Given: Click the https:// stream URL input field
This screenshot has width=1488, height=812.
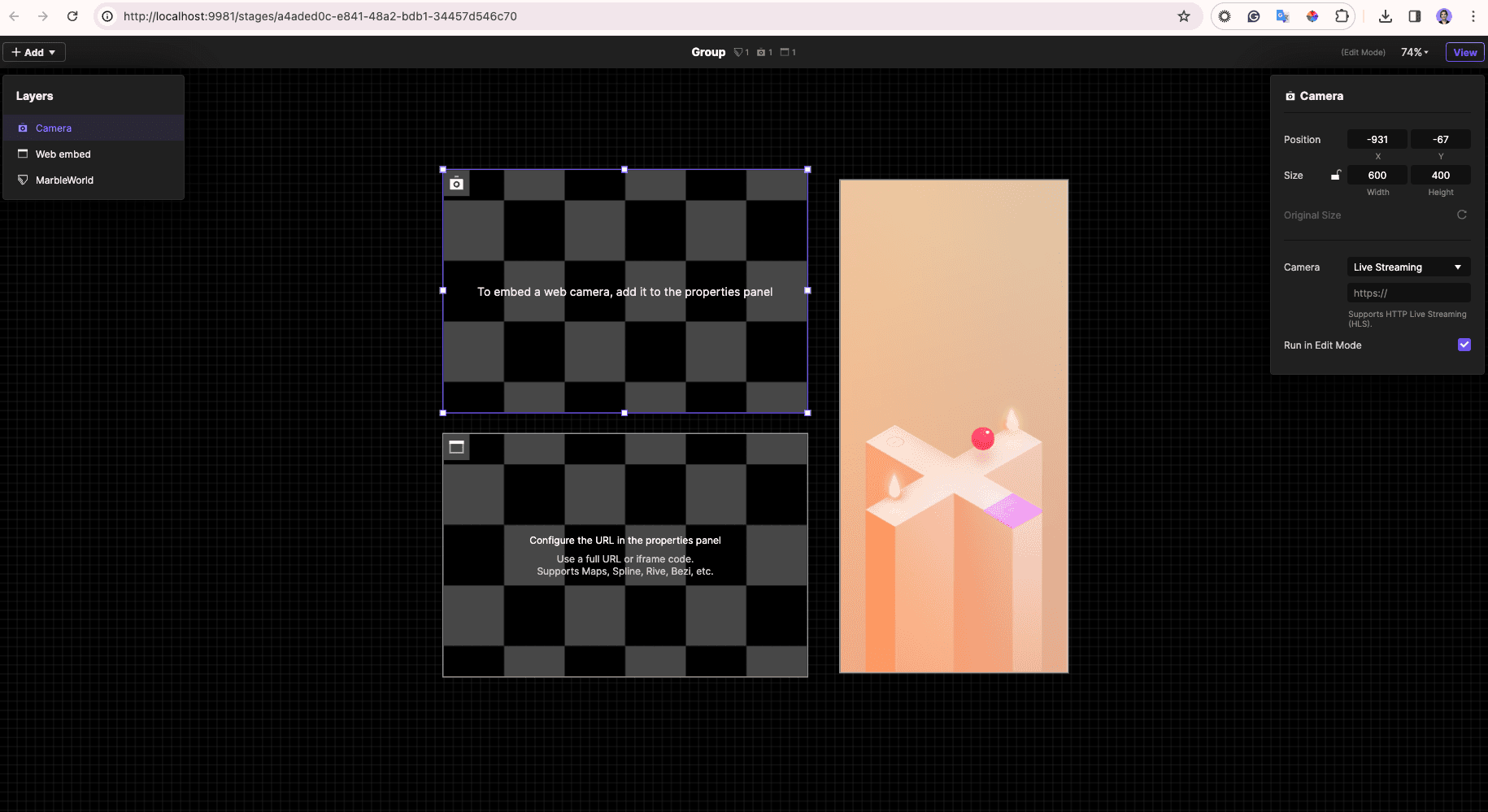Looking at the screenshot, I should pyautogui.click(x=1409, y=293).
